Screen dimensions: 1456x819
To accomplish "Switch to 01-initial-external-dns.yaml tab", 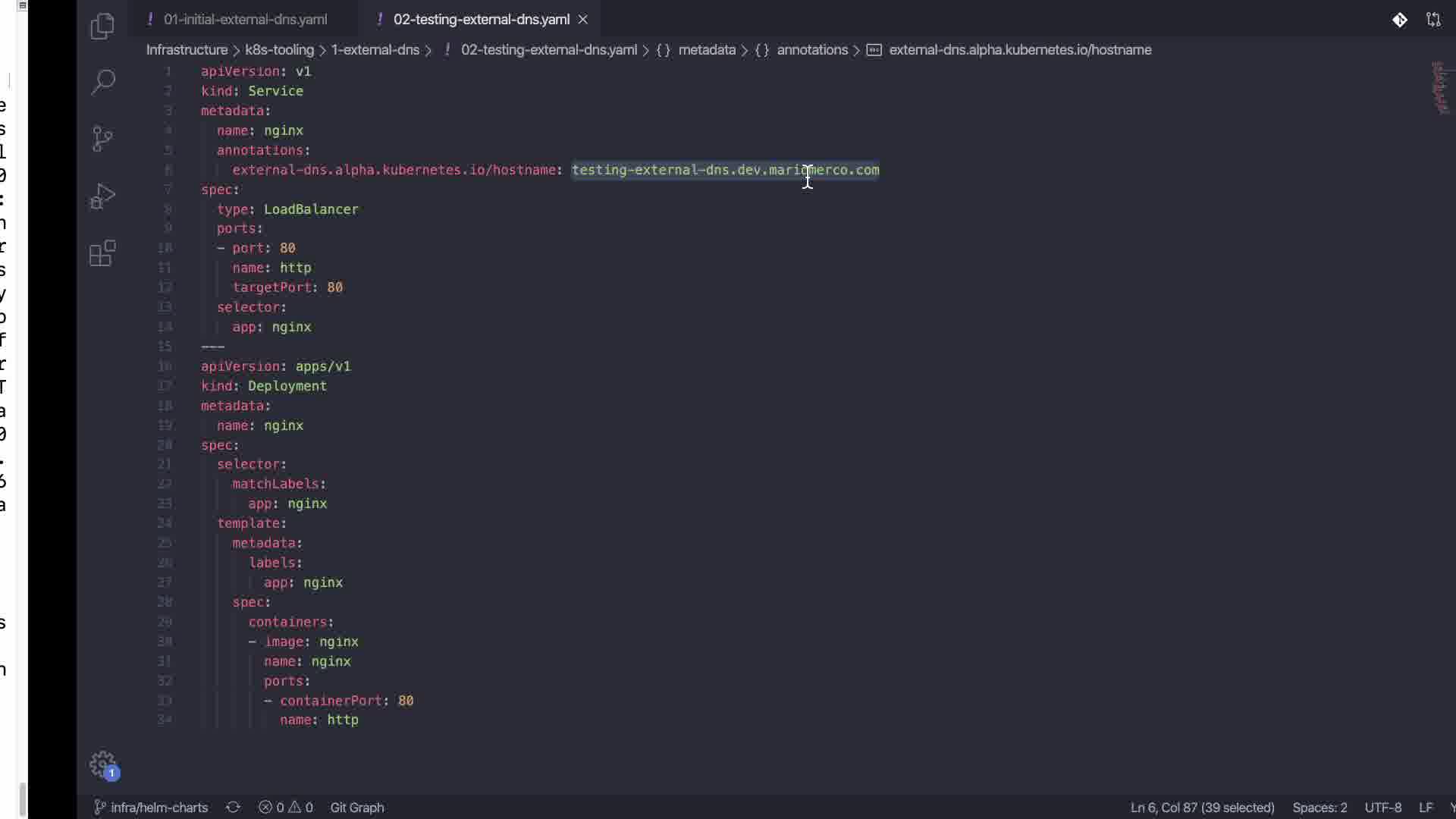I will [x=245, y=20].
